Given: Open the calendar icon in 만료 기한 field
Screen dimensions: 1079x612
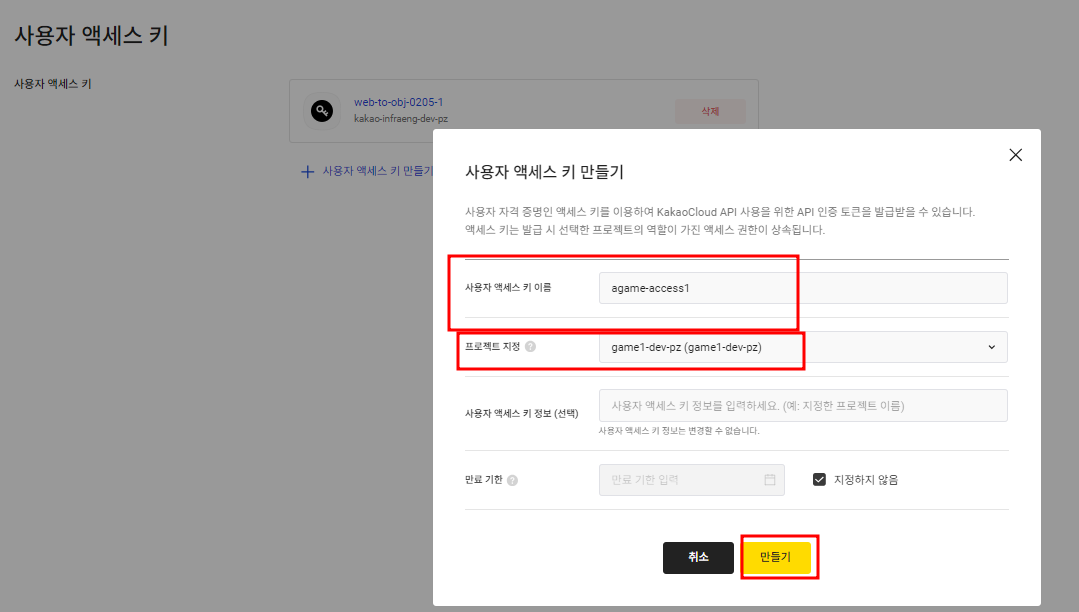Looking at the screenshot, I should point(769,480).
